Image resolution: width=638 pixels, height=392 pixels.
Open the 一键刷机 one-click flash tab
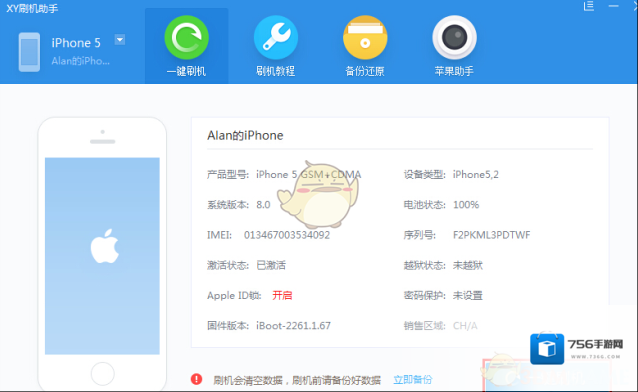186,46
